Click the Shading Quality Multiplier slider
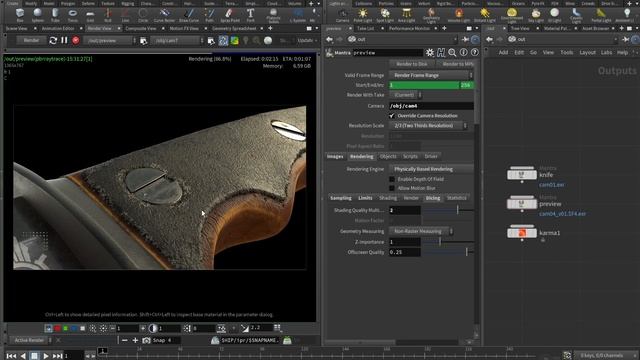The image size is (640, 360). [448, 210]
